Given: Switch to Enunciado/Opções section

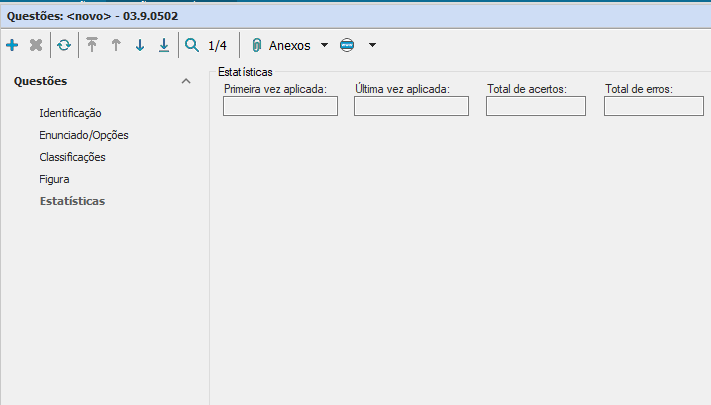Looking at the screenshot, I should 84,135.
